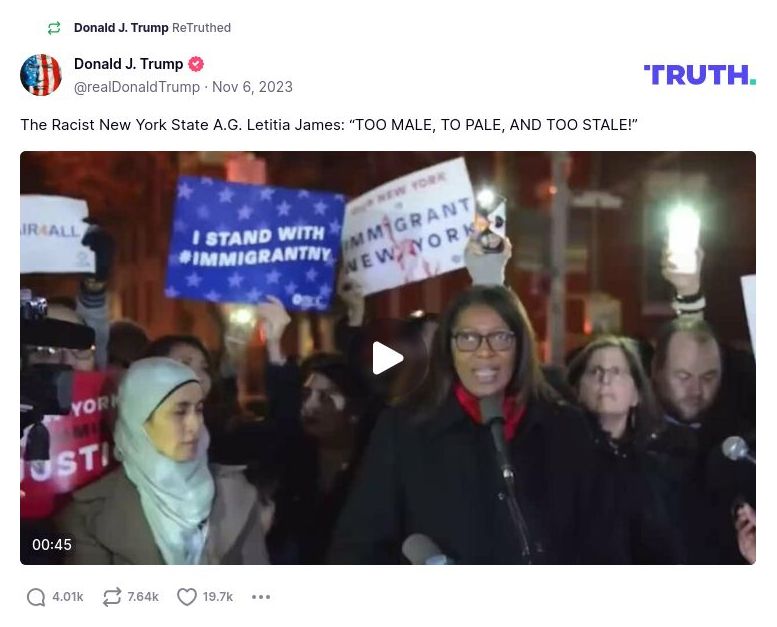Click the ReTruthed label text
This screenshot has height=627, width=777.
click(201, 28)
